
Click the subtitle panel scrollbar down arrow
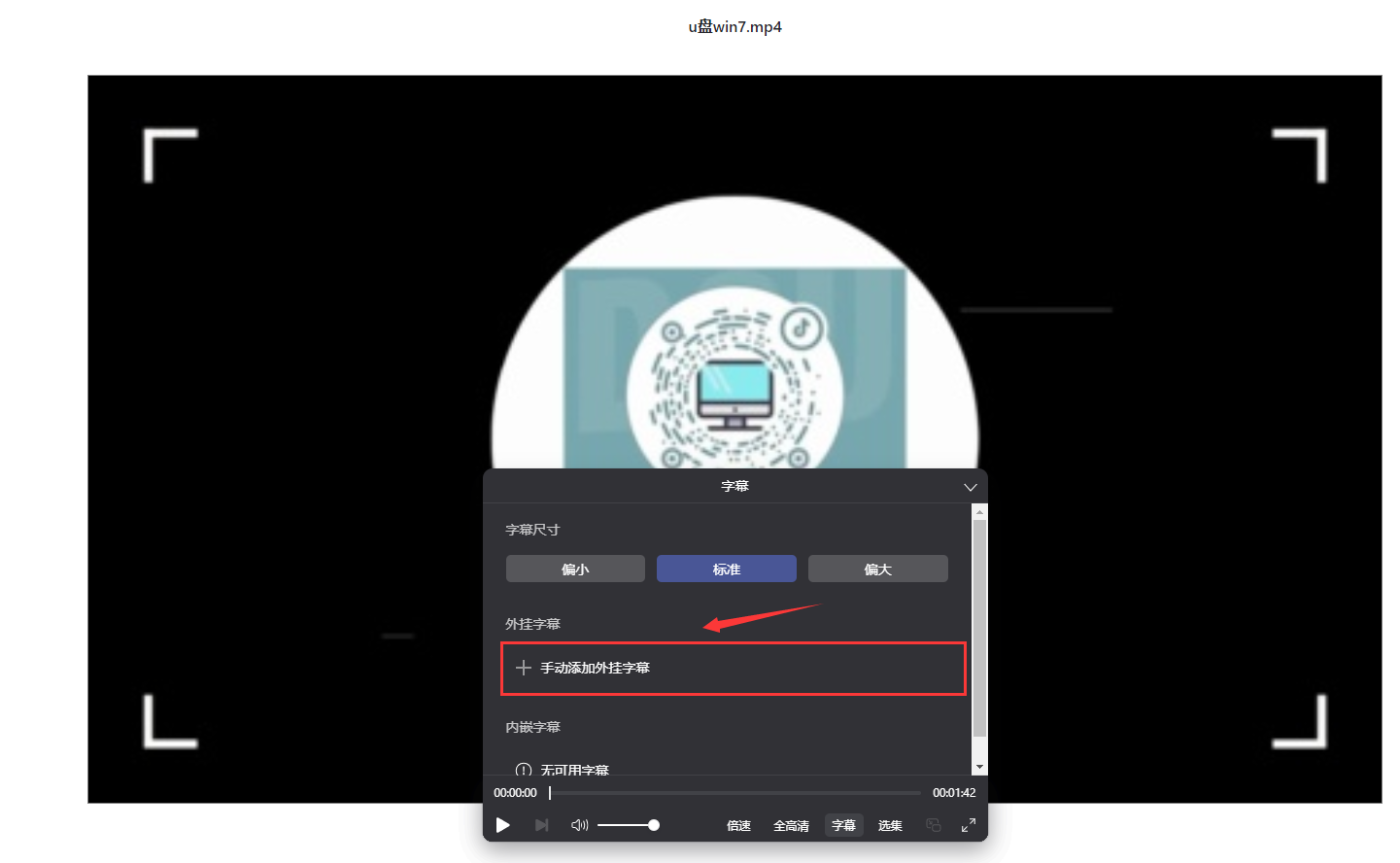pyautogui.click(x=979, y=767)
